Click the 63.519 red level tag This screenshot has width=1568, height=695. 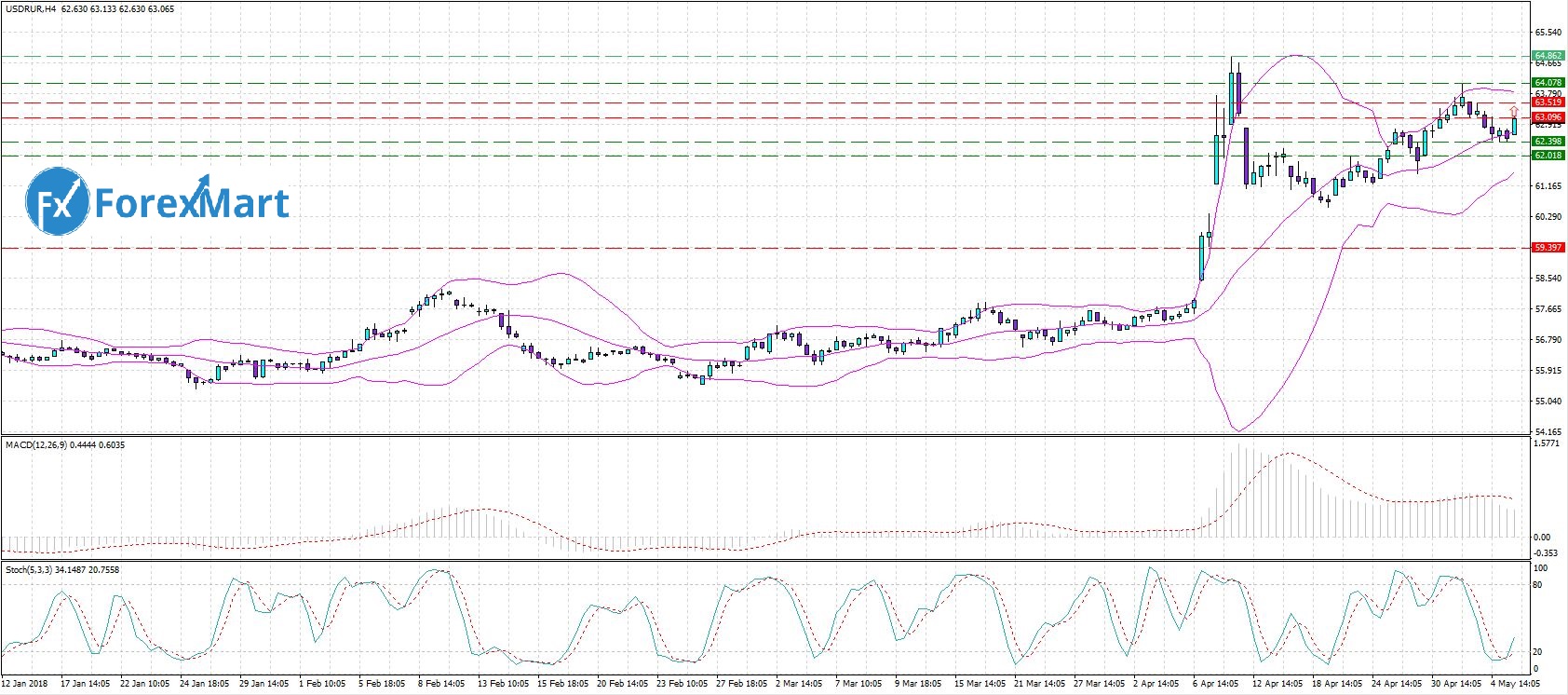pos(1548,102)
